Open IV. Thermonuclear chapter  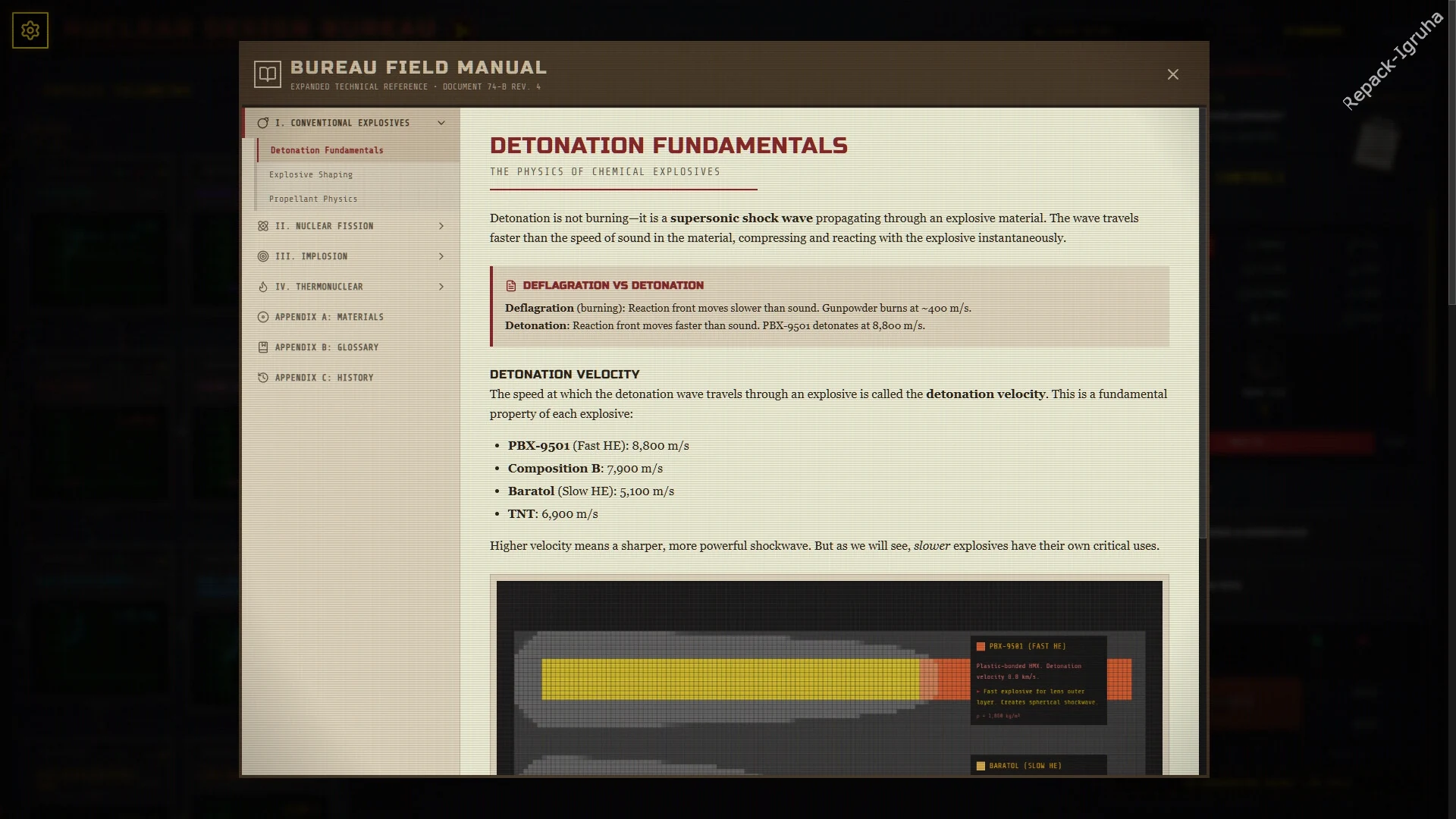[351, 287]
